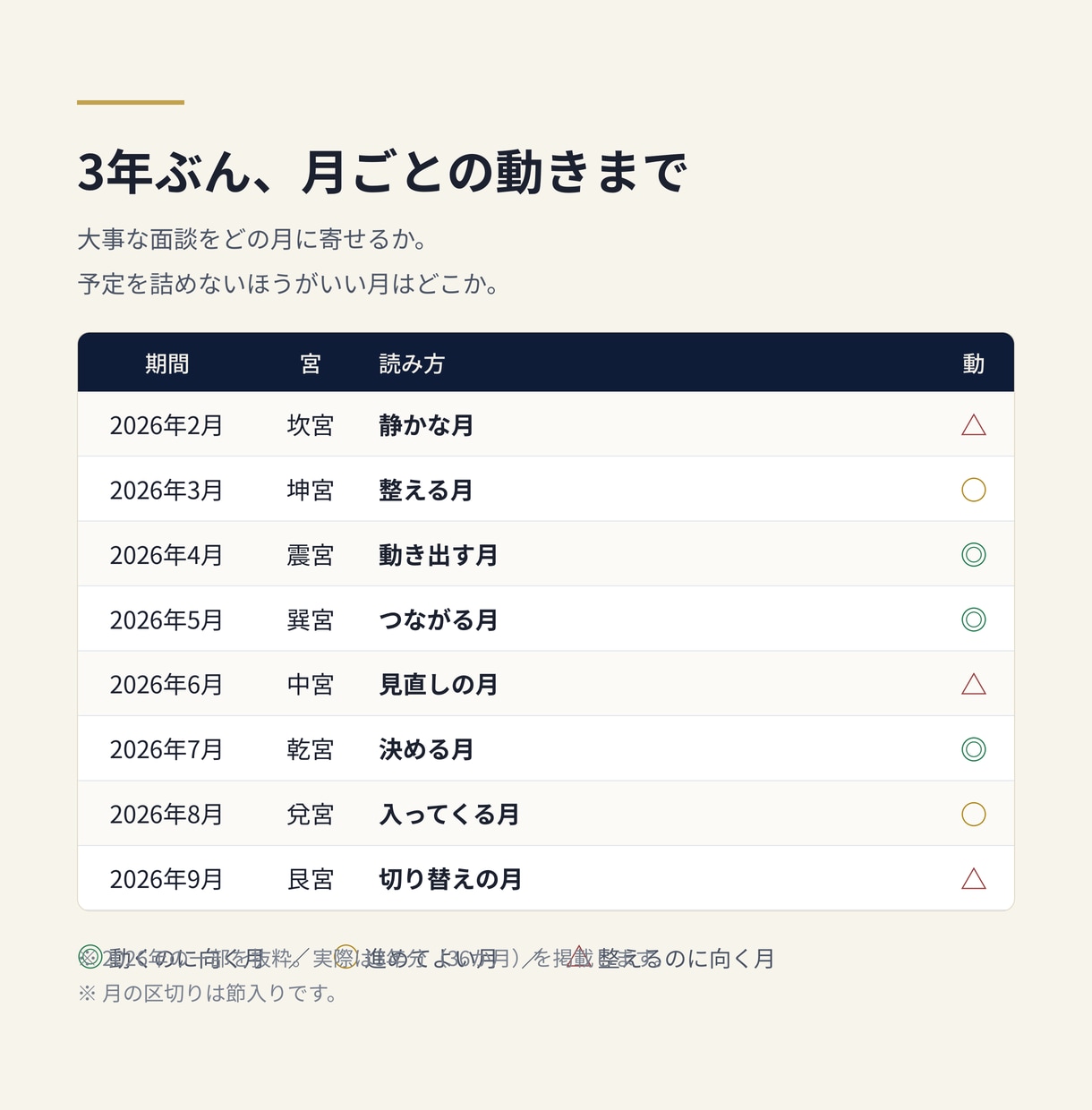Click the single circle mark for 入ってくる月
Screen dimensions: 1092x1110
point(974,815)
